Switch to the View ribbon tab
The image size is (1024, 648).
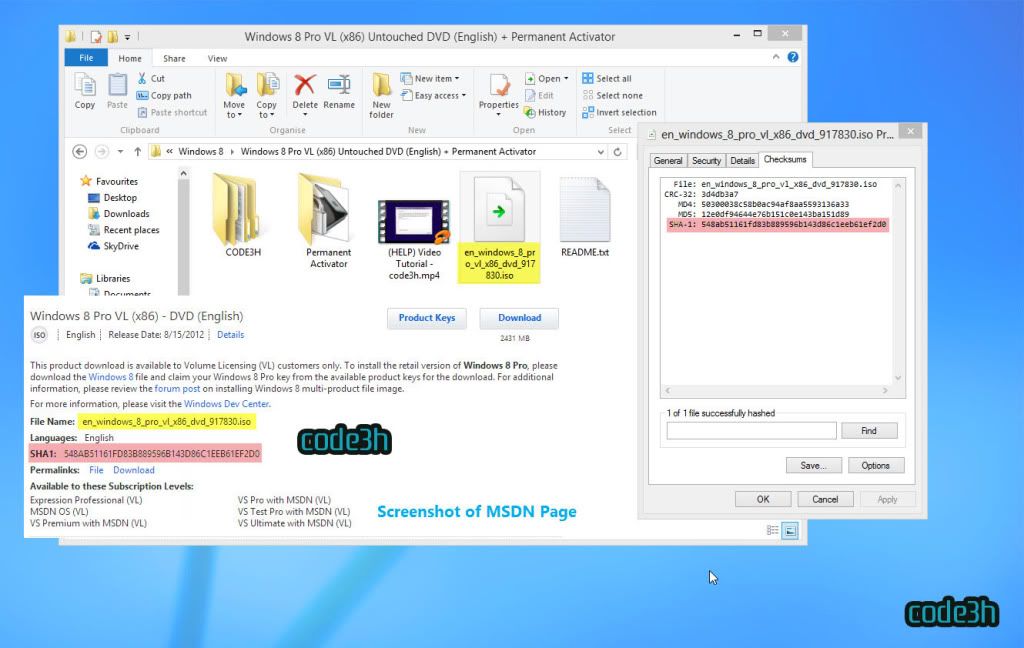tap(218, 58)
